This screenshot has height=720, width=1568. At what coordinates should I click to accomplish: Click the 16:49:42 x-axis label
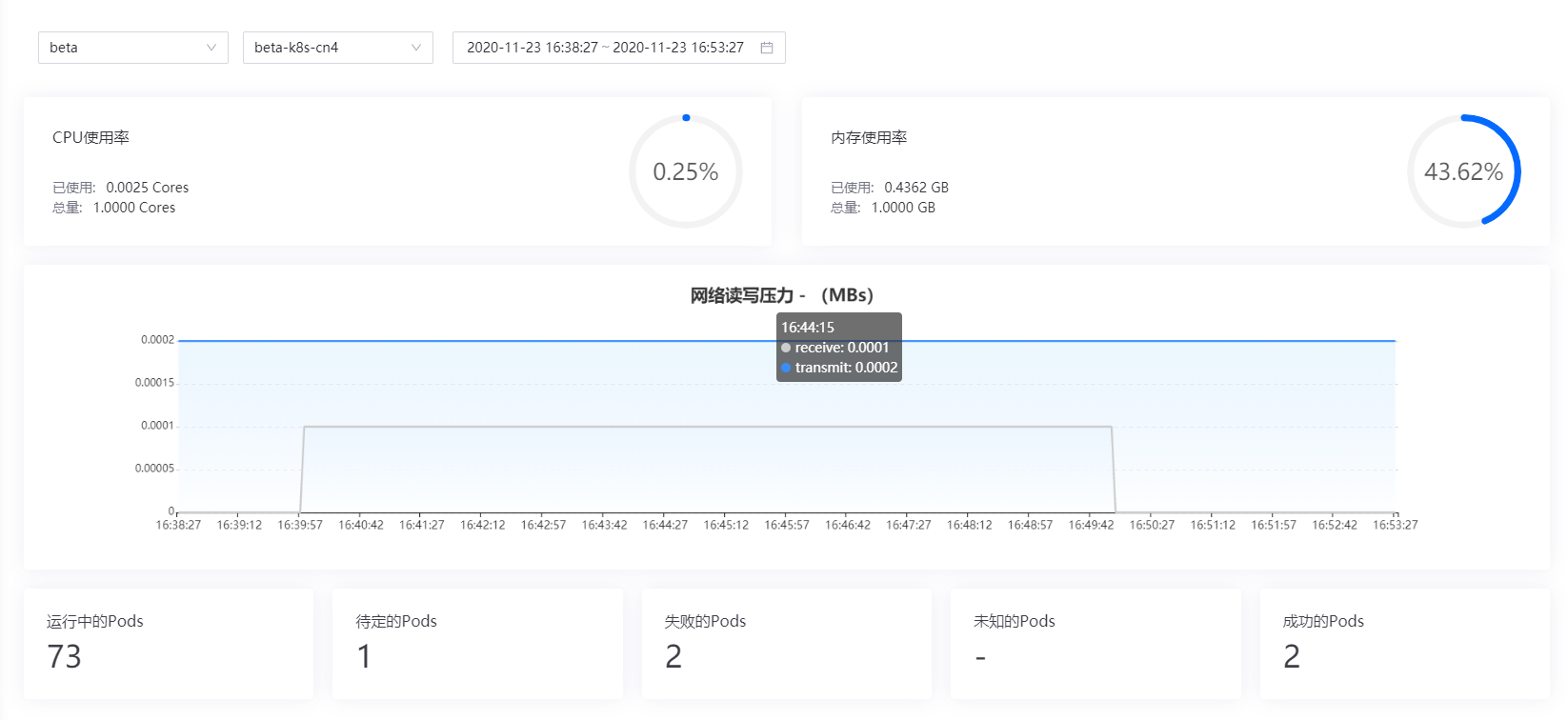tap(1091, 525)
